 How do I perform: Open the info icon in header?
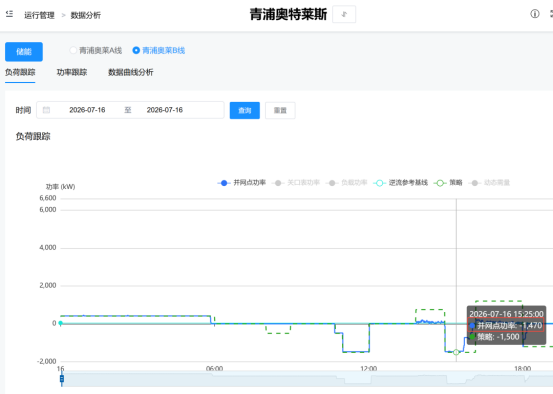pyautogui.click(x=535, y=14)
